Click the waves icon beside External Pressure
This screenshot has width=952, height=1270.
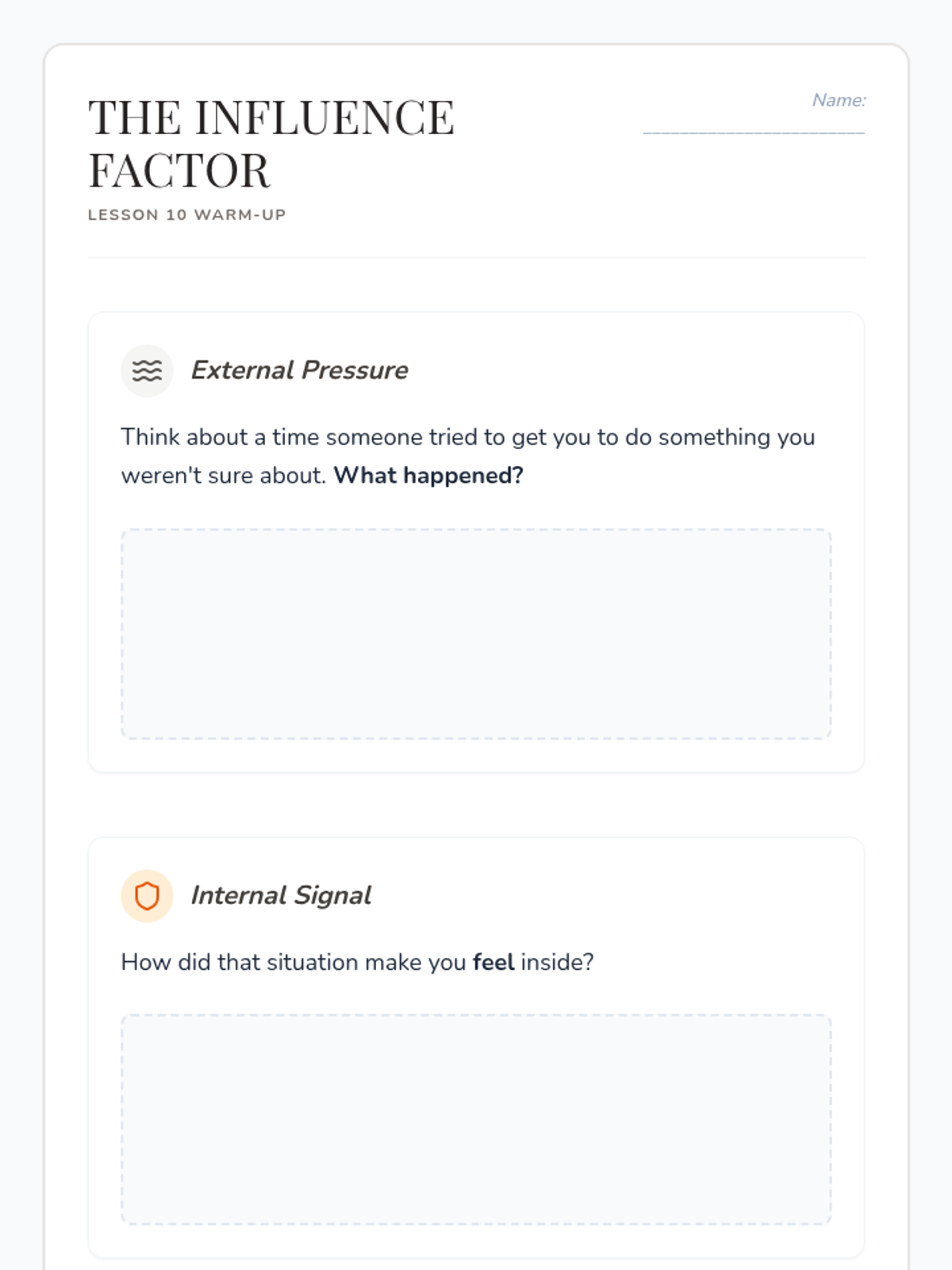coord(147,371)
